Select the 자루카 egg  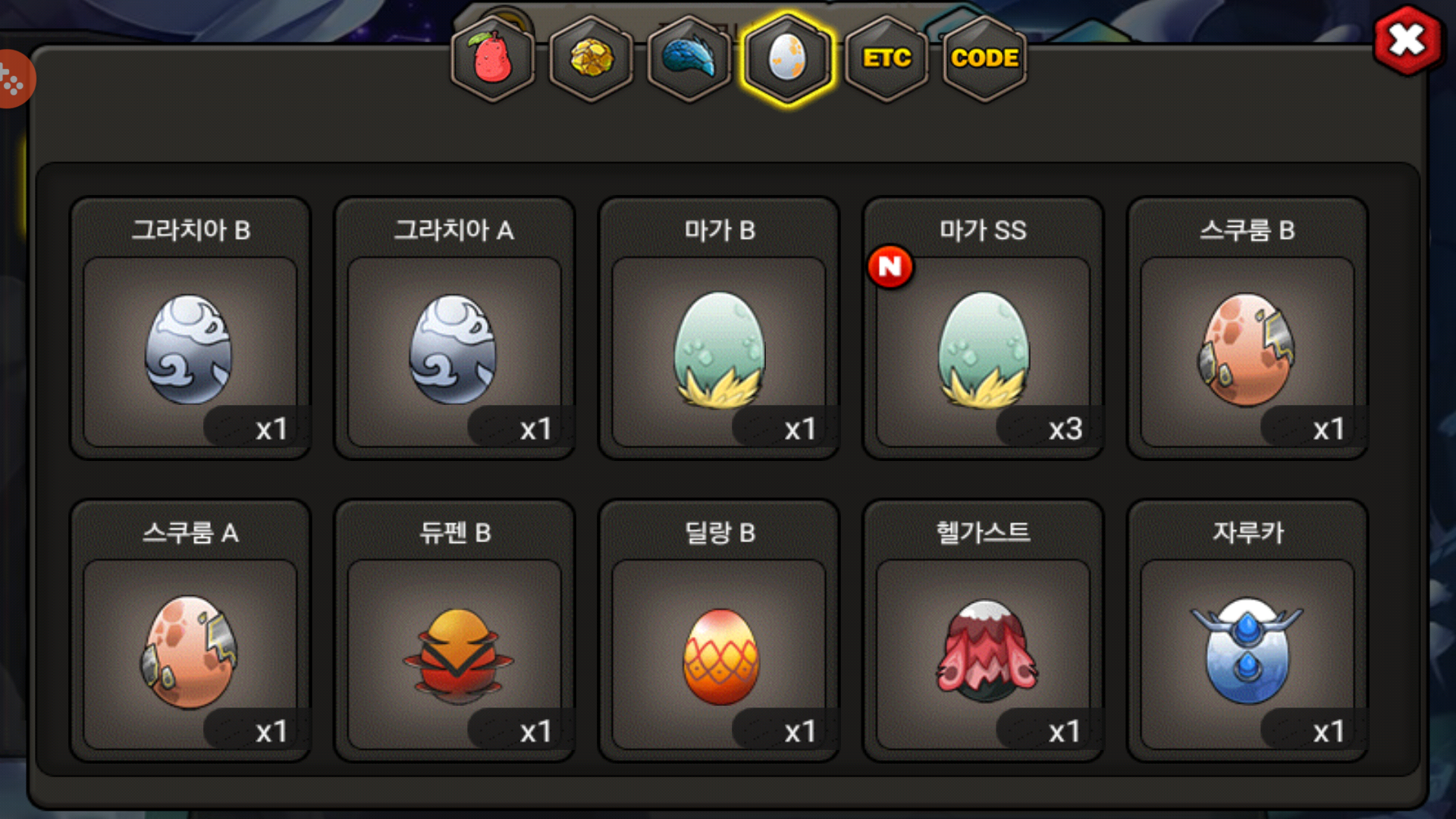coord(1247,631)
